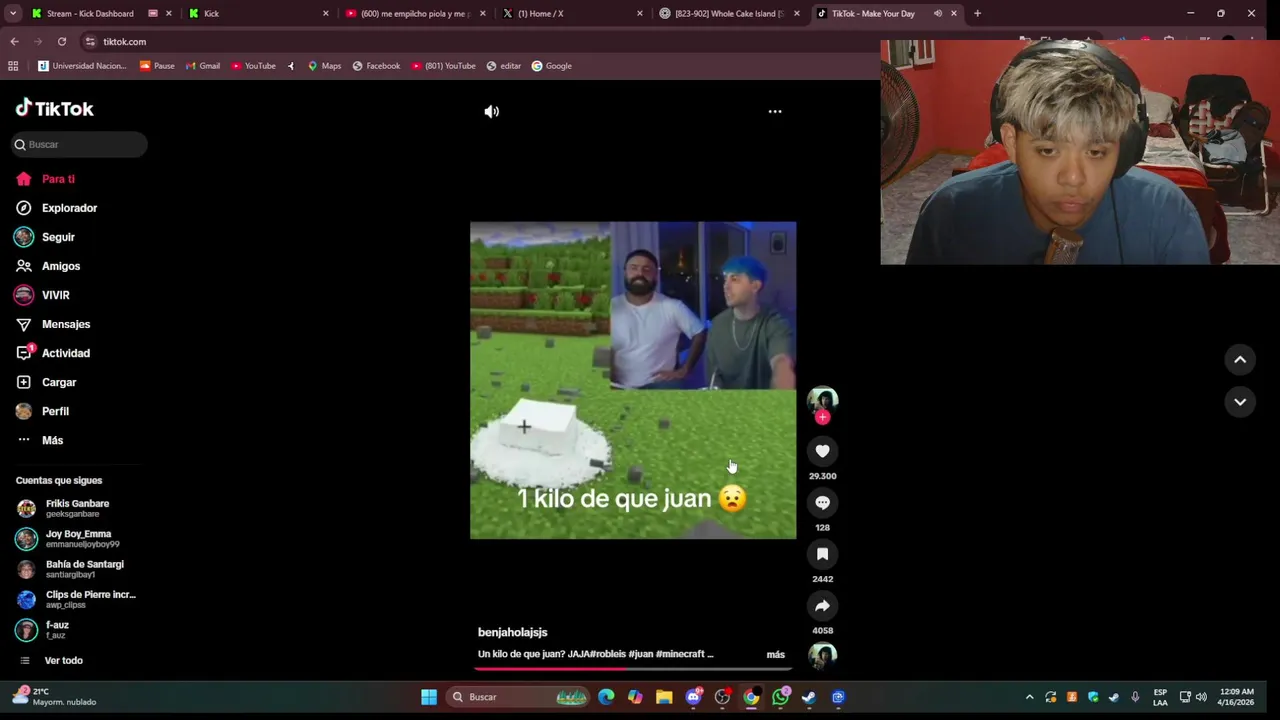The width and height of the screenshot is (1280, 720).
Task: Open the comments with 128 replies
Action: [822, 503]
